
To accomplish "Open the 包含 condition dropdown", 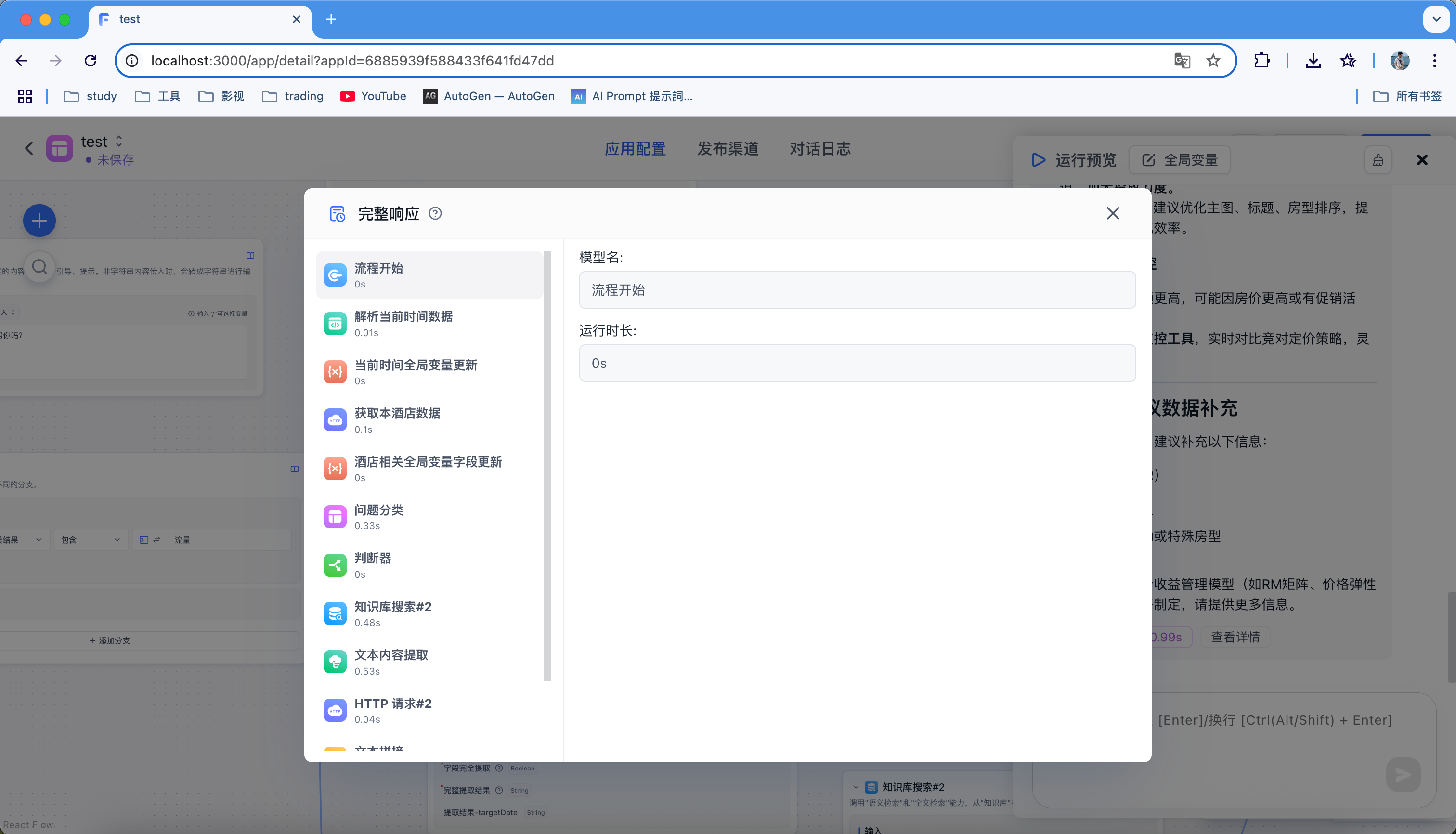I will click(x=91, y=540).
